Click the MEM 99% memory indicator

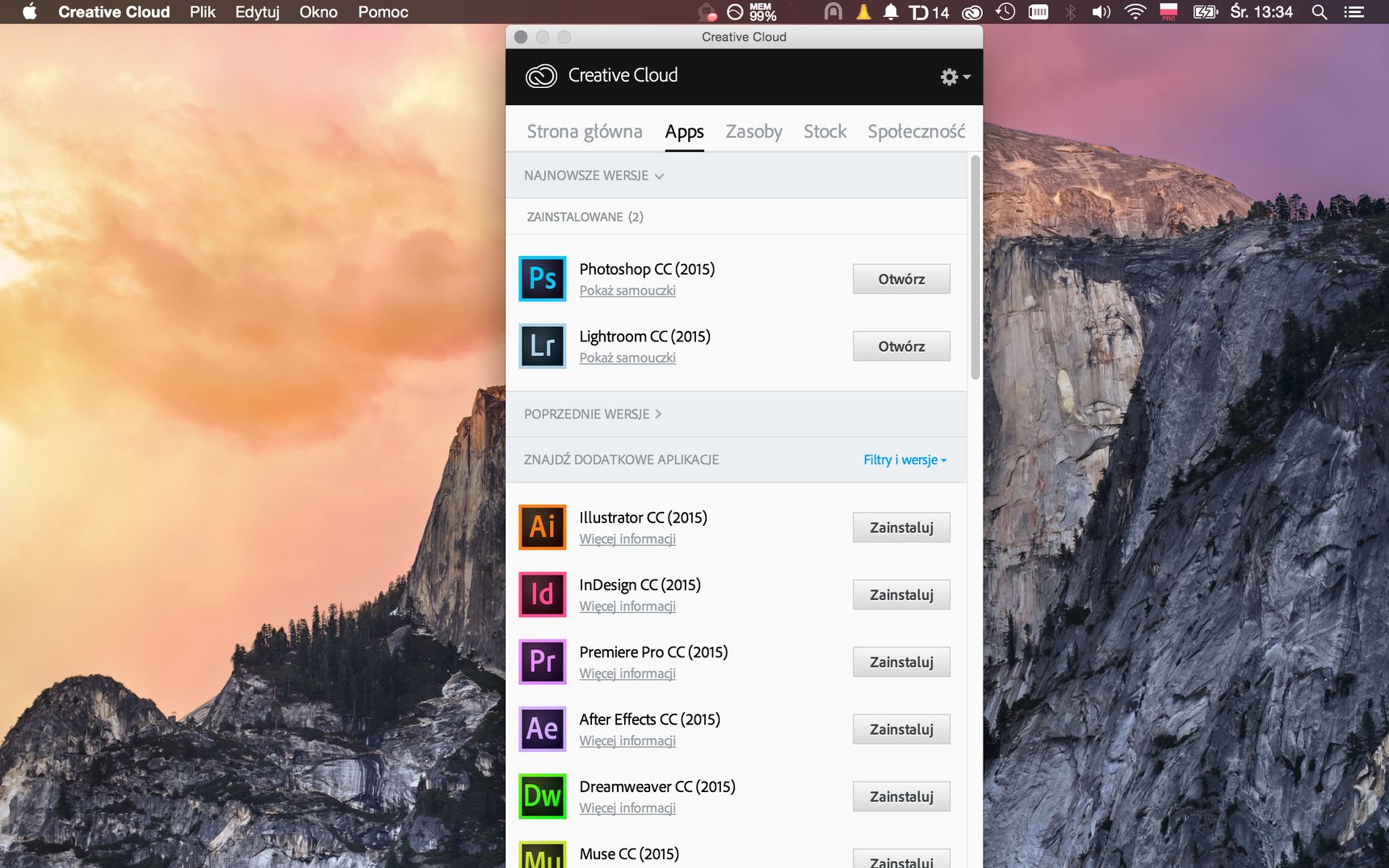[x=762, y=12]
